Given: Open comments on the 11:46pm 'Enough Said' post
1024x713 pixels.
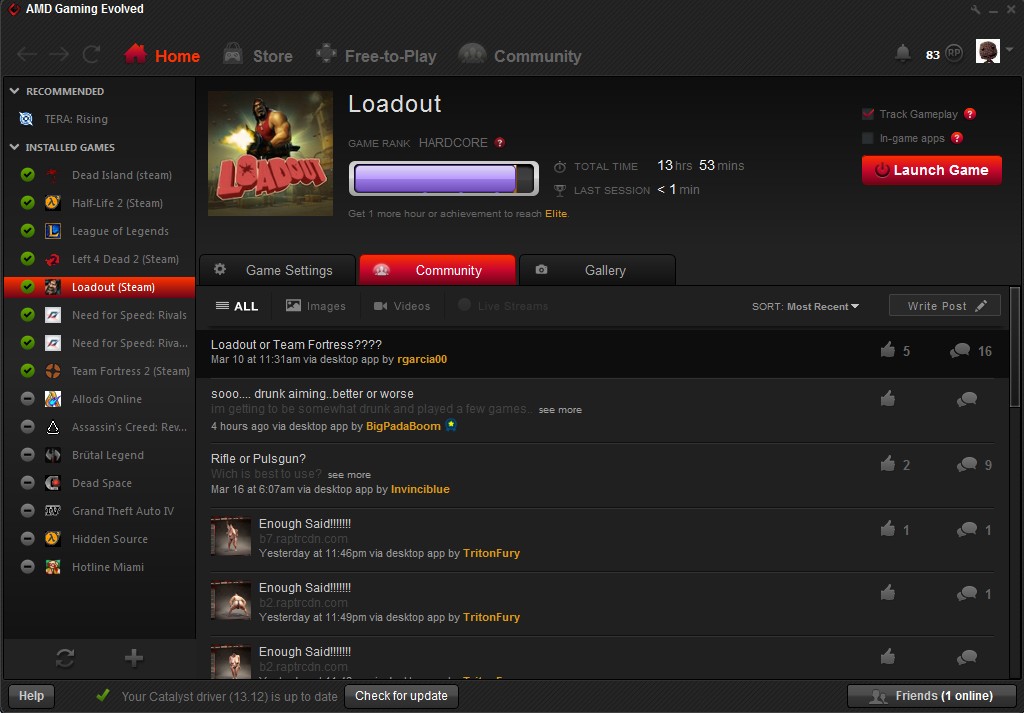Looking at the screenshot, I should (x=967, y=529).
